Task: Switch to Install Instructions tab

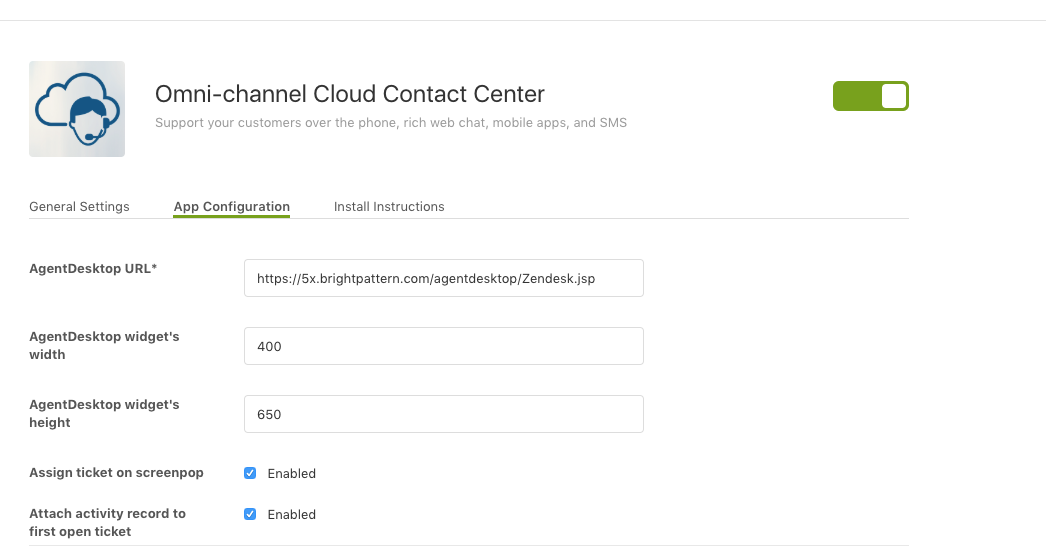Action: [x=389, y=207]
